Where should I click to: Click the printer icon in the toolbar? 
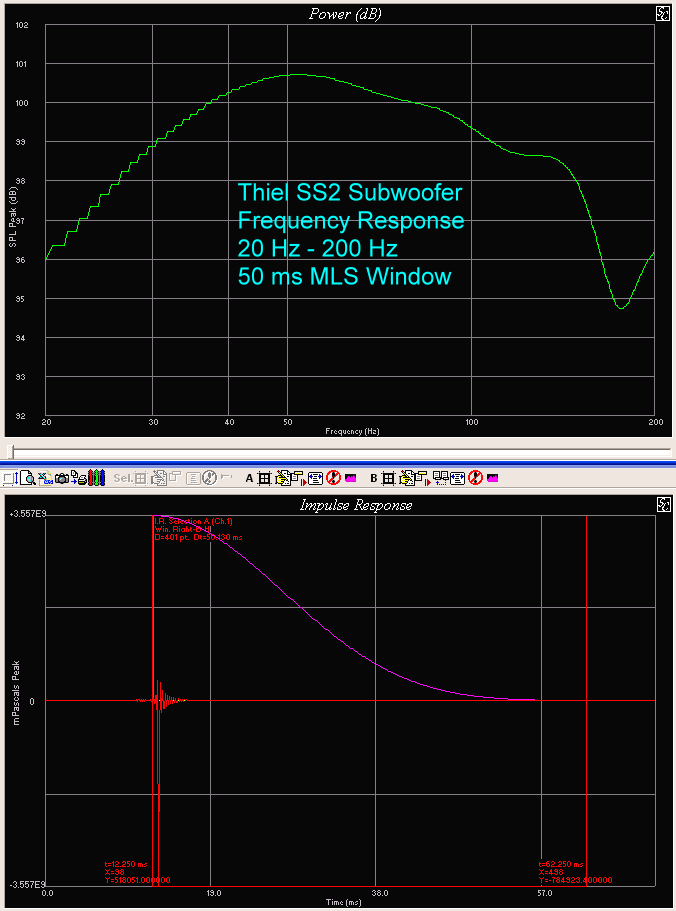pos(79,478)
